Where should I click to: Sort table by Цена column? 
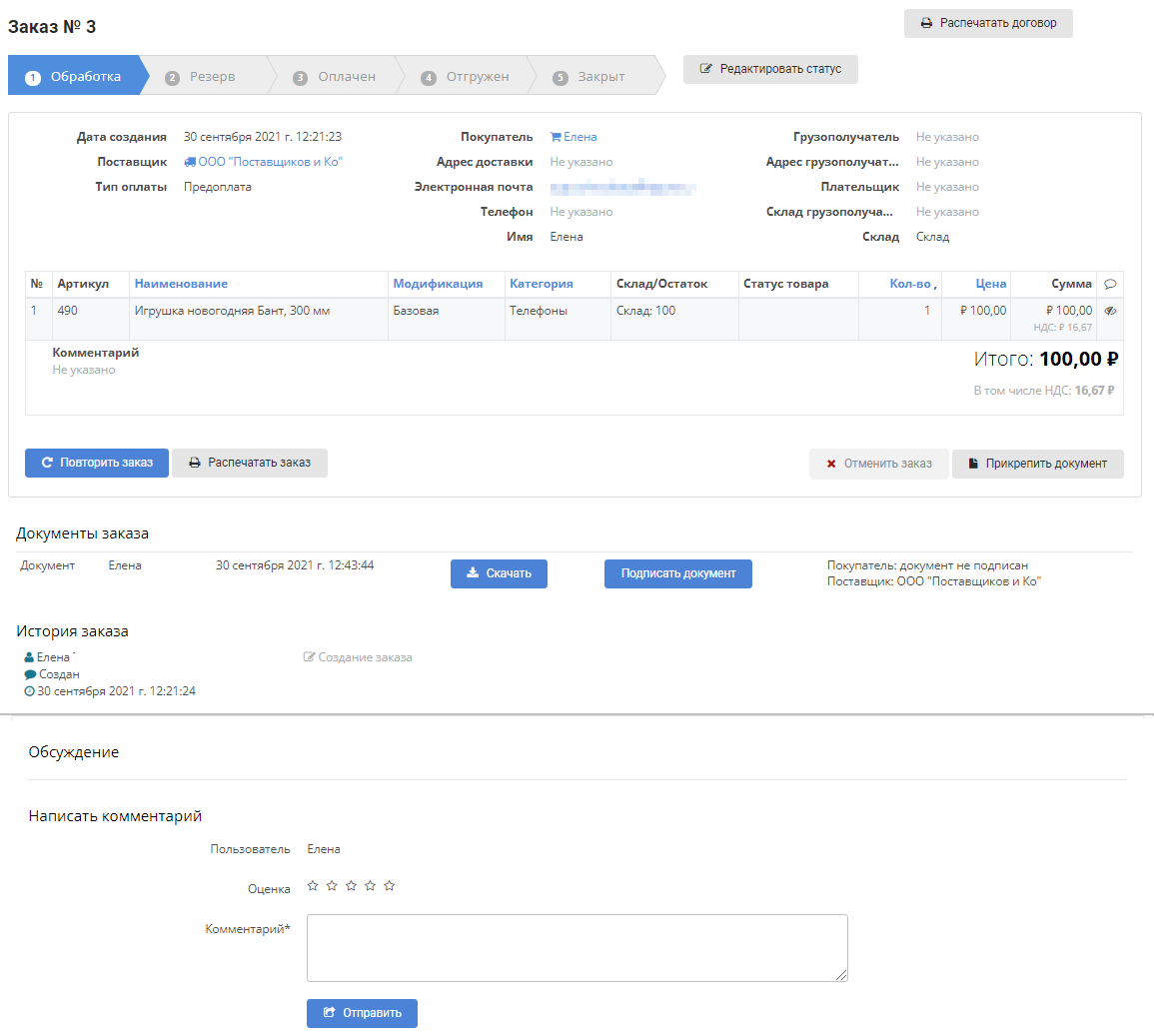coord(990,284)
